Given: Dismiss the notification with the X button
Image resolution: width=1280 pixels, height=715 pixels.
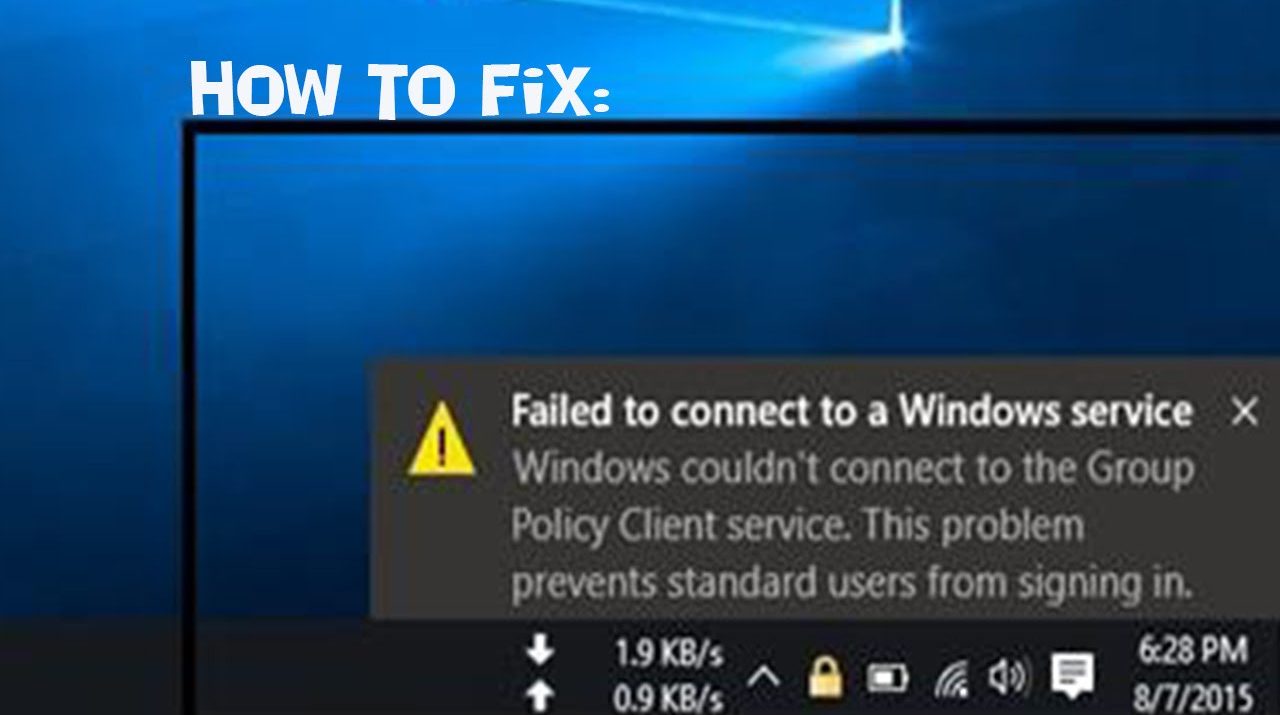Looking at the screenshot, I should (1244, 411).
